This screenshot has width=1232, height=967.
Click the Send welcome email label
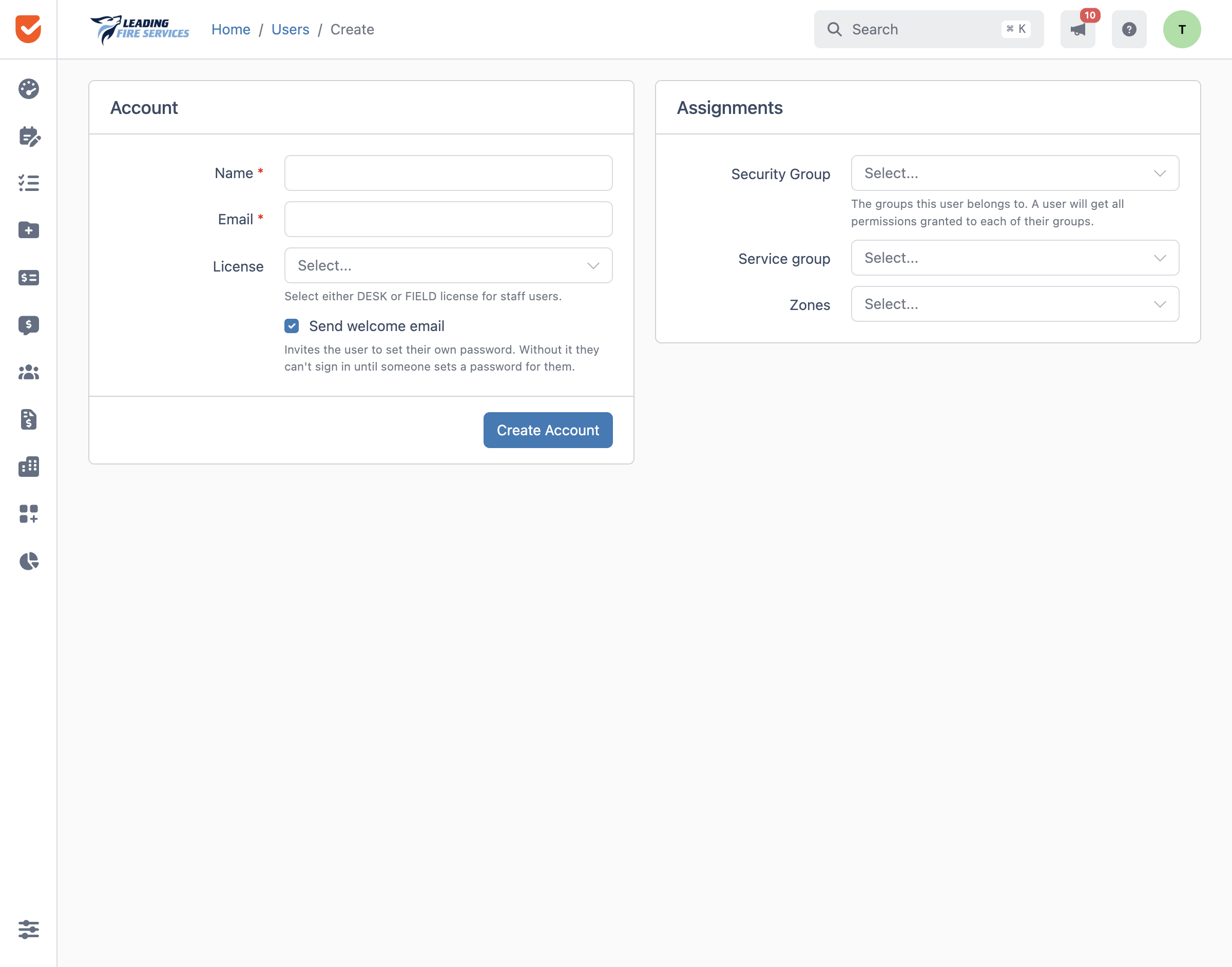click(x=376, y=326)
